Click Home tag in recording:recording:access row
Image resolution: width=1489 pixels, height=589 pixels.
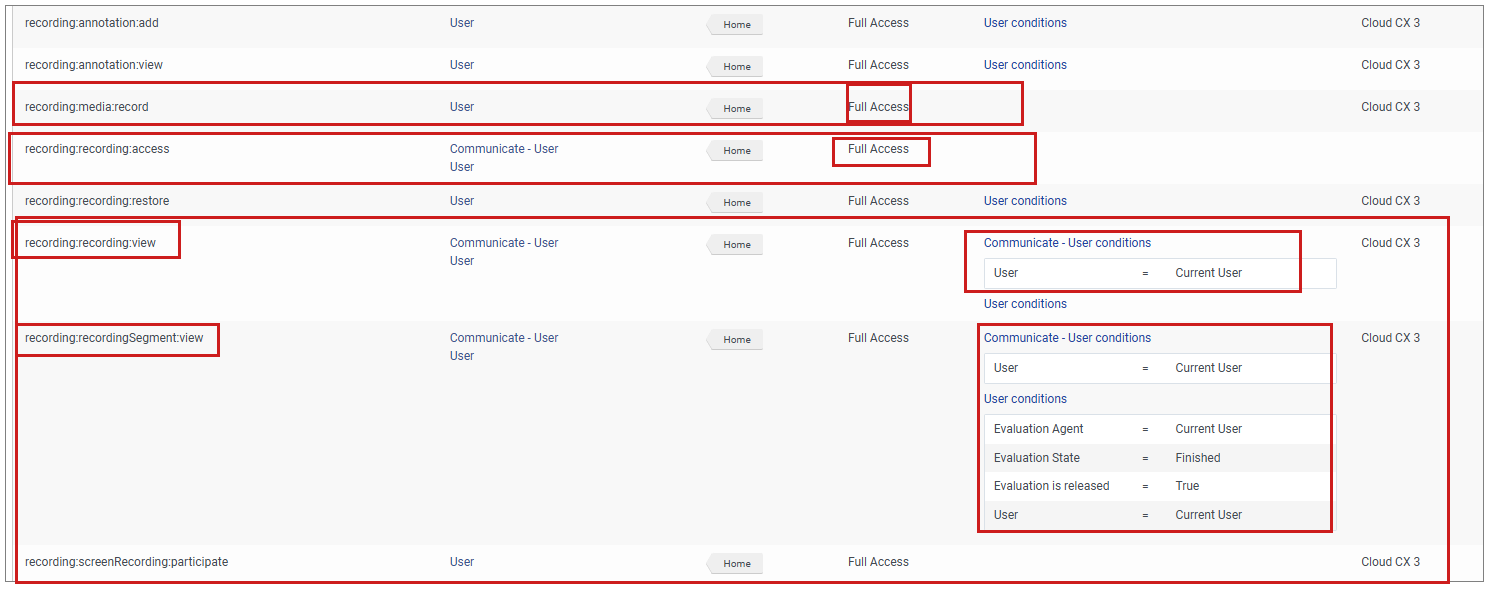pyautogui.click(x=736, y=151)
